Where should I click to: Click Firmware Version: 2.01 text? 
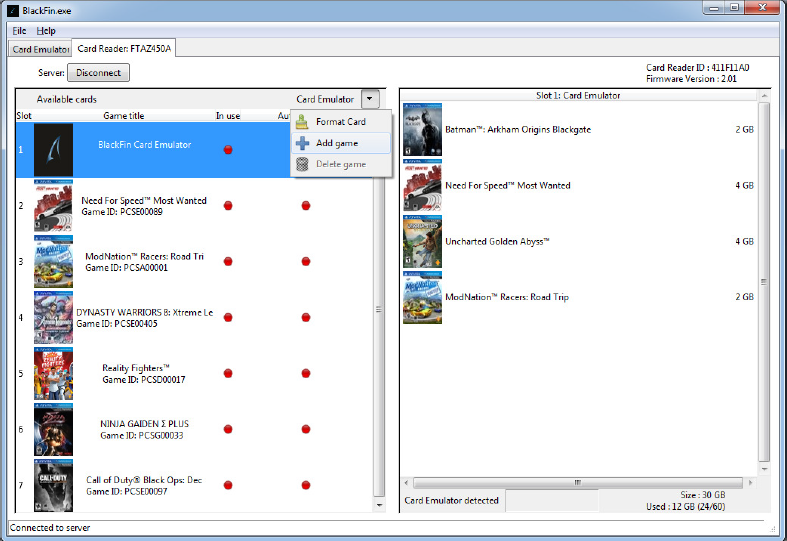click(x=691, y=79)
